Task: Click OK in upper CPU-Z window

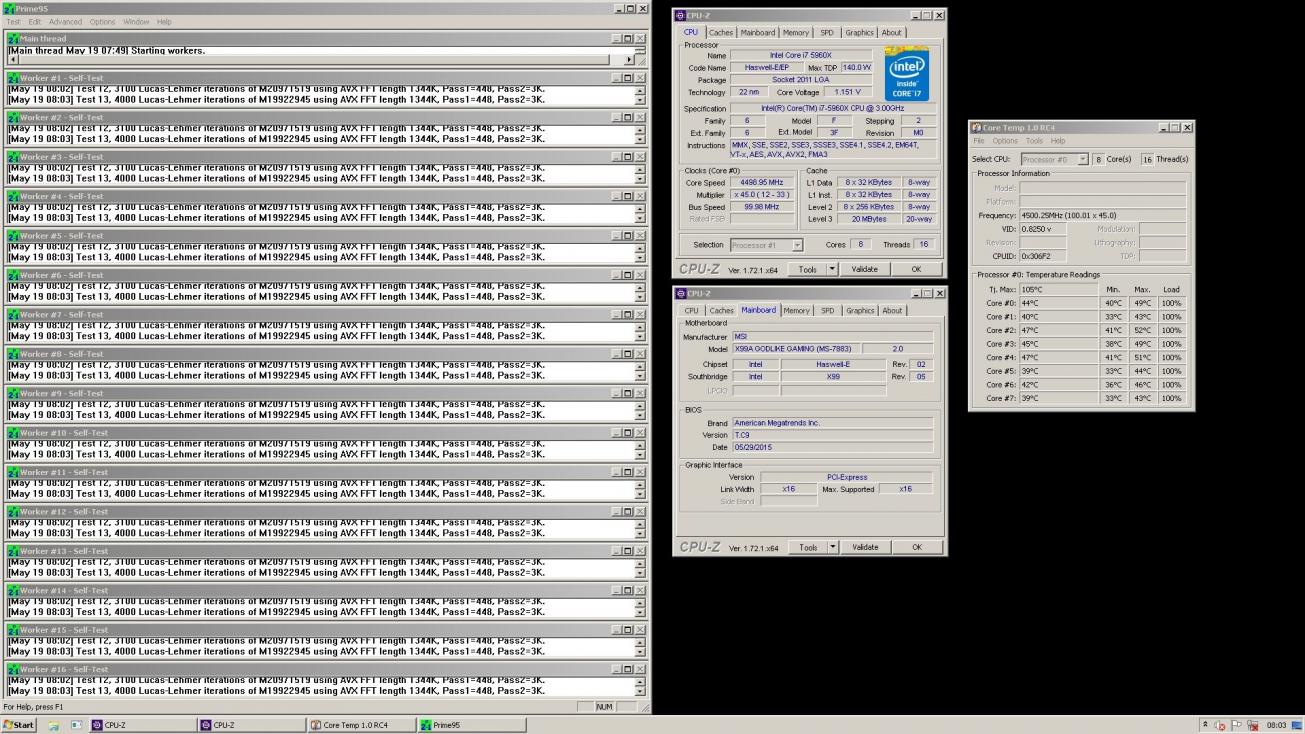Action: (x=916, y=269)
